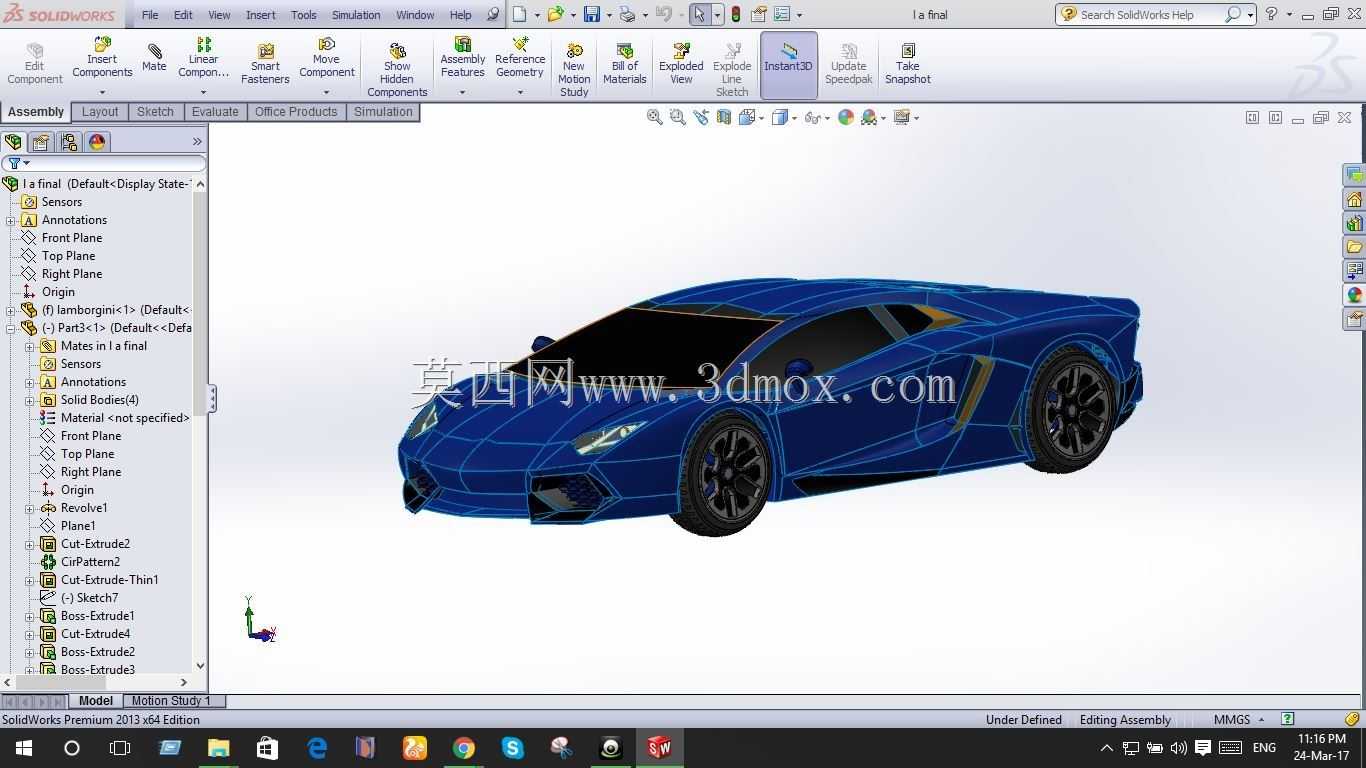The width and height of the screenshot is (1366, 768).
Task: Click the Zoom to Fit icon
Action: (654, 118)
